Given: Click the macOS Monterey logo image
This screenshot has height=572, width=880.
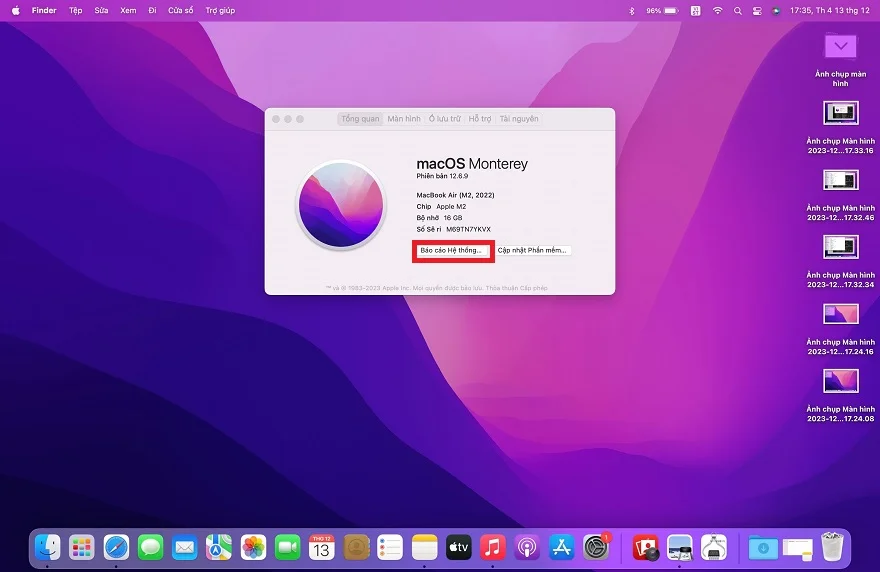Looking at the screenshot, I should 341,205.
